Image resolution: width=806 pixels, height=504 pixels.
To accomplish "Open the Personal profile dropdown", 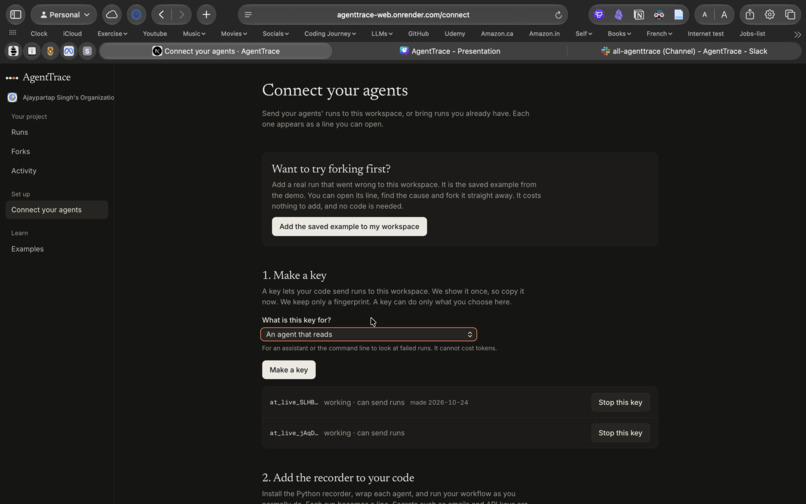I will (64, 14).
